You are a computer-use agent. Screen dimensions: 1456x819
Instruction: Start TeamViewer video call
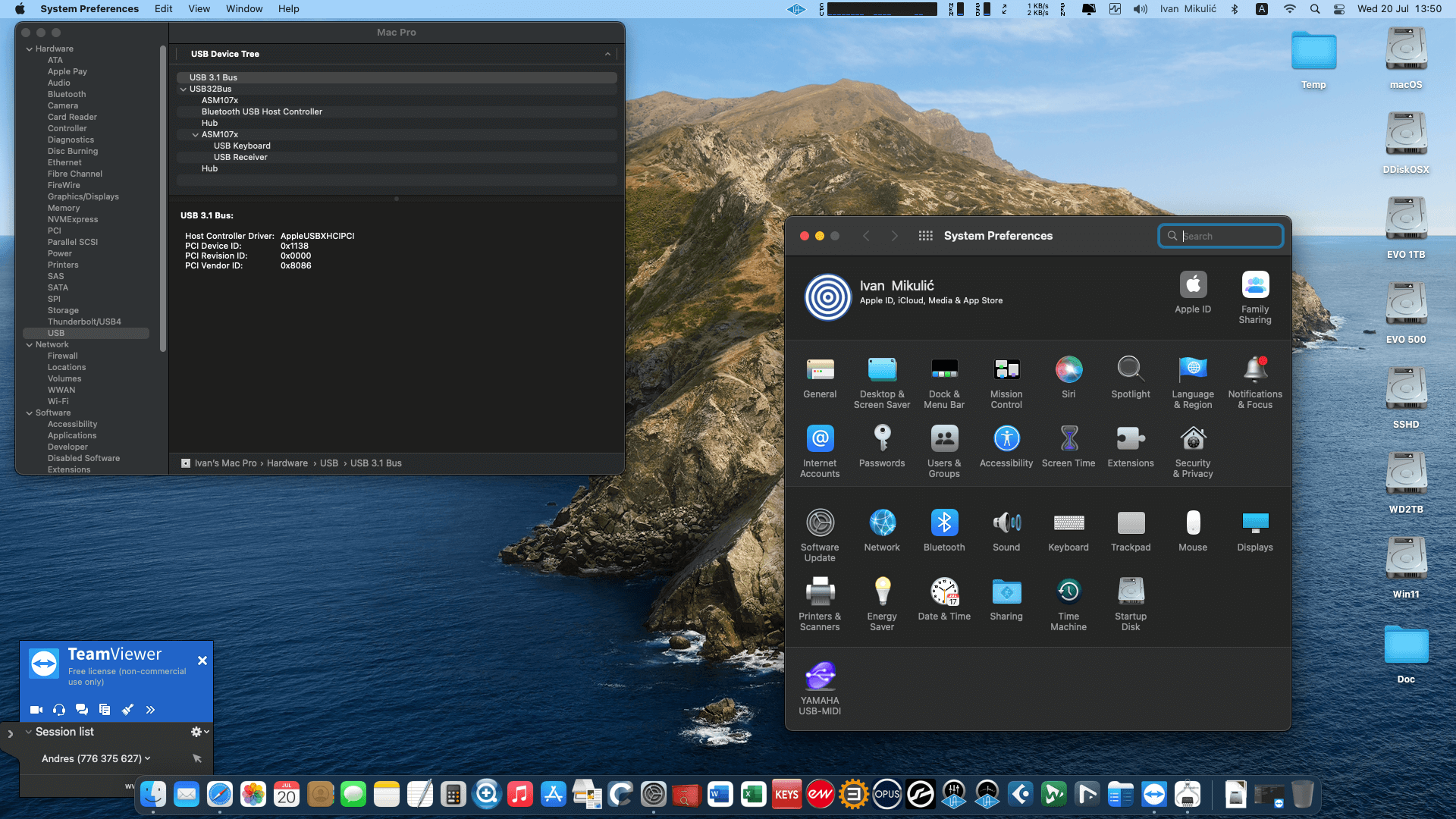(x=36, y=710)
